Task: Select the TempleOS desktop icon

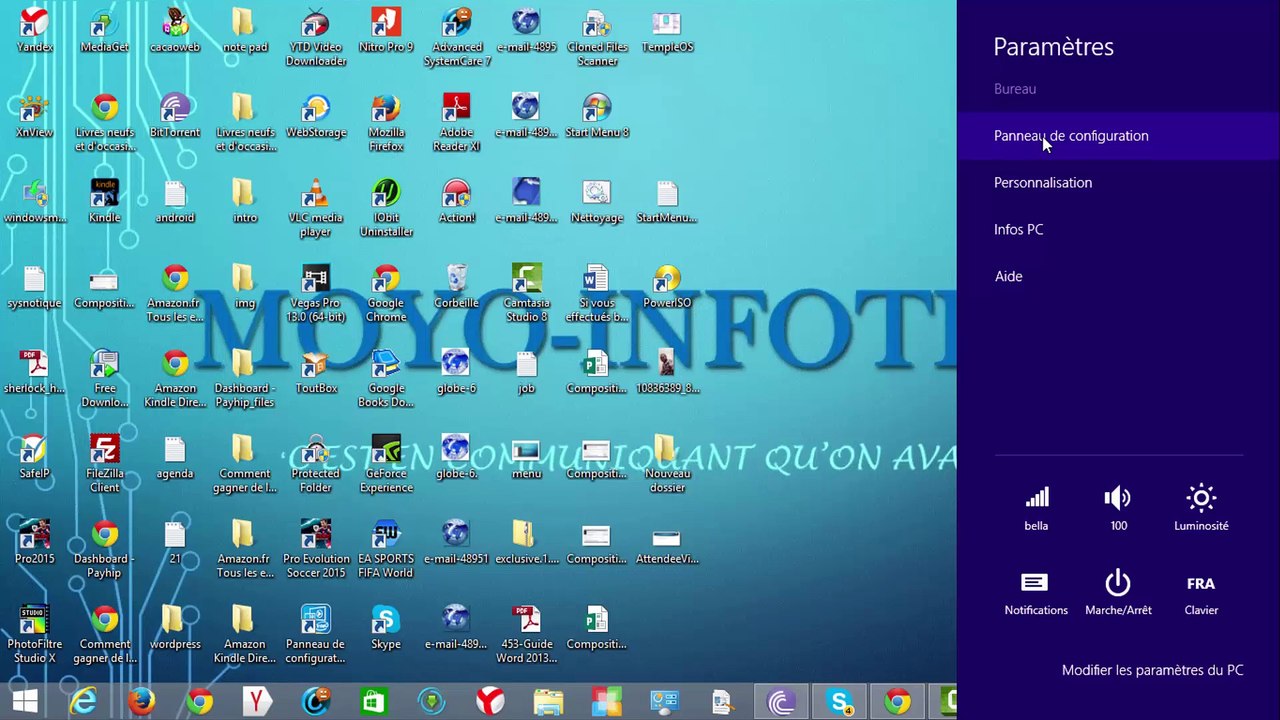Action: click(x=667, y=30)
